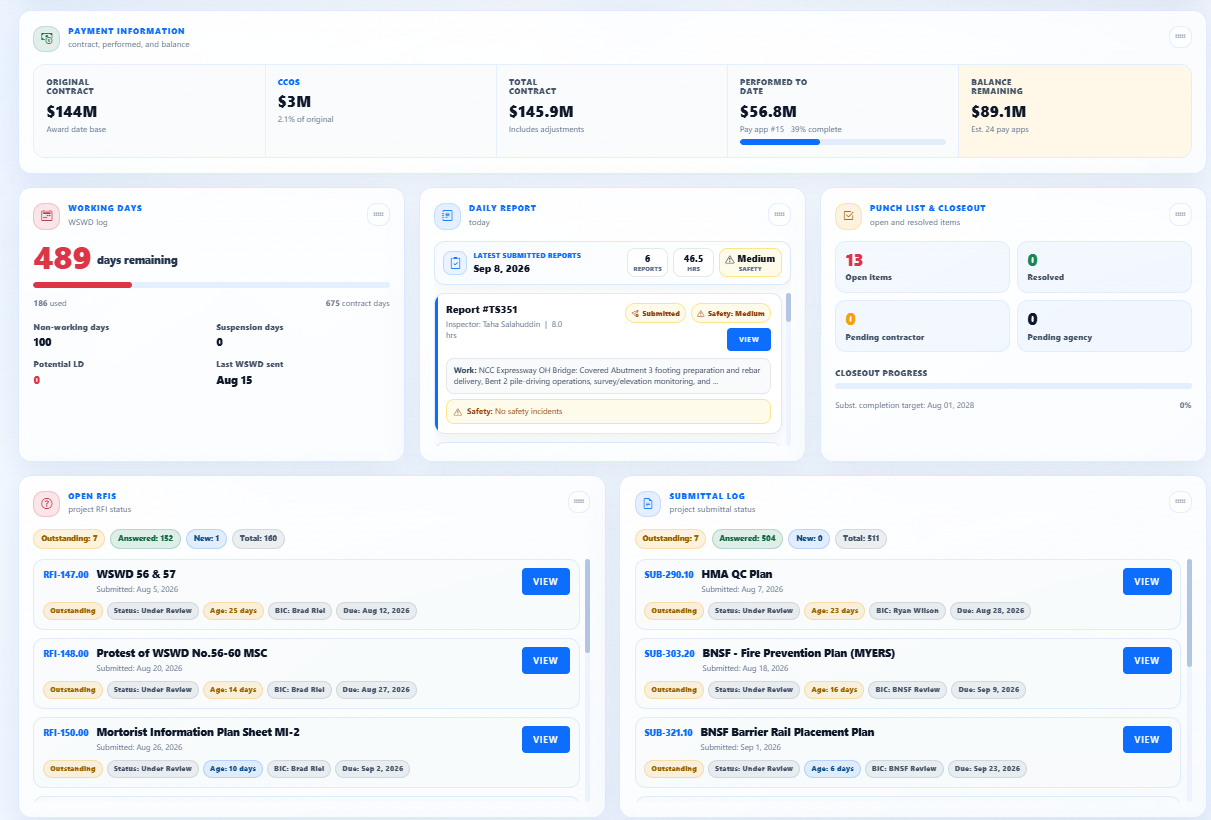Click the warning icon beside No safety incidents
This screenshot has height=820, width=1211.
coord(458,412)
